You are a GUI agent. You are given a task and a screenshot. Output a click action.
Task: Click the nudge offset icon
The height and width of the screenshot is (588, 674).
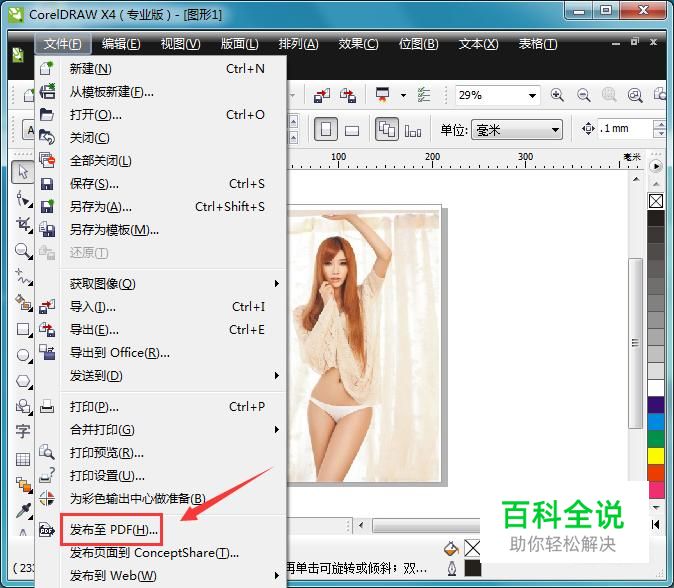click(x=588, y=129)
